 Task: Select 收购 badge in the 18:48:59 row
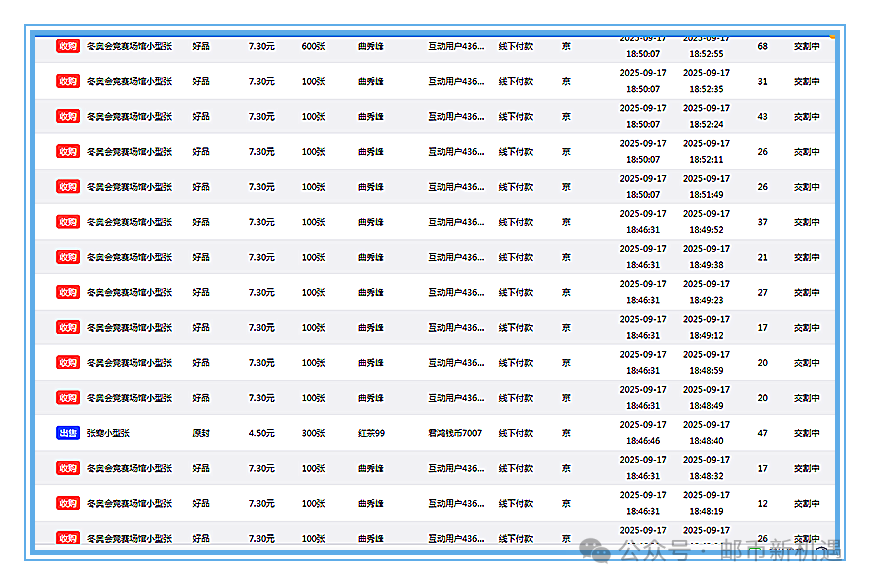click(x=67, y=363)
